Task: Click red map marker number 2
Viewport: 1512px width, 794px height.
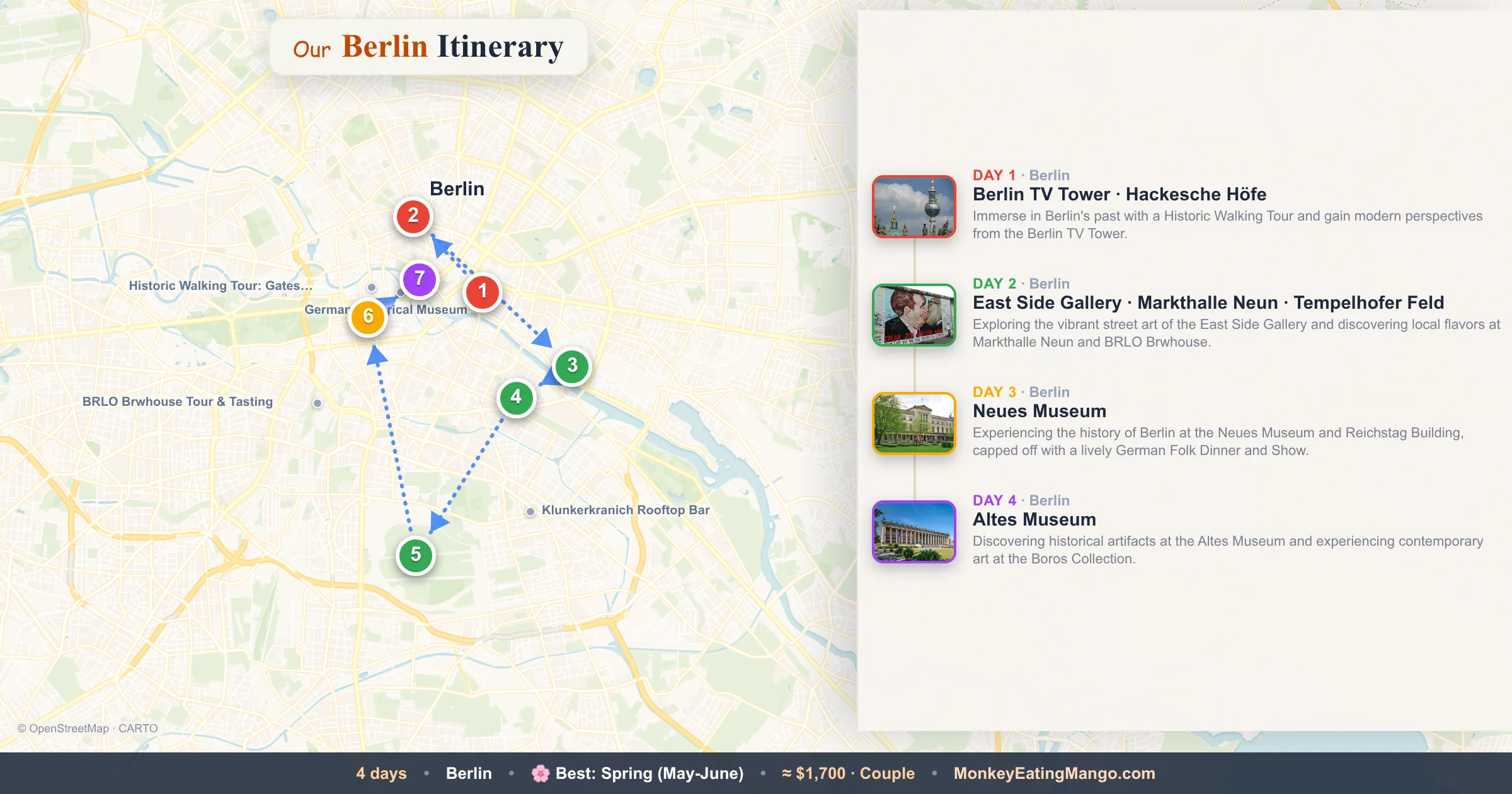Action: click(413, 216)
